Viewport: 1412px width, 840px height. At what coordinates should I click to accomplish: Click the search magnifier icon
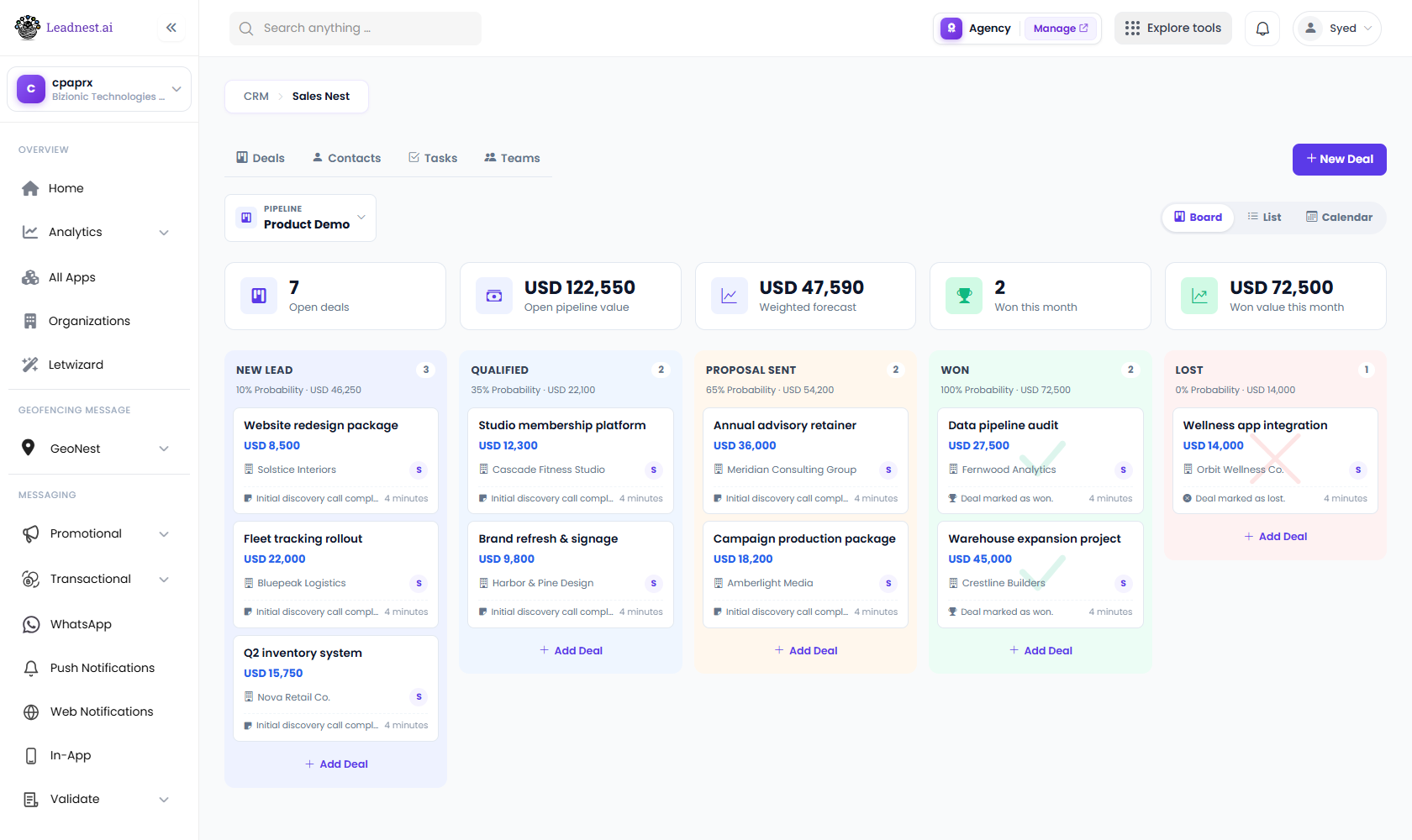pyautogui.click(x=246, y=29)
